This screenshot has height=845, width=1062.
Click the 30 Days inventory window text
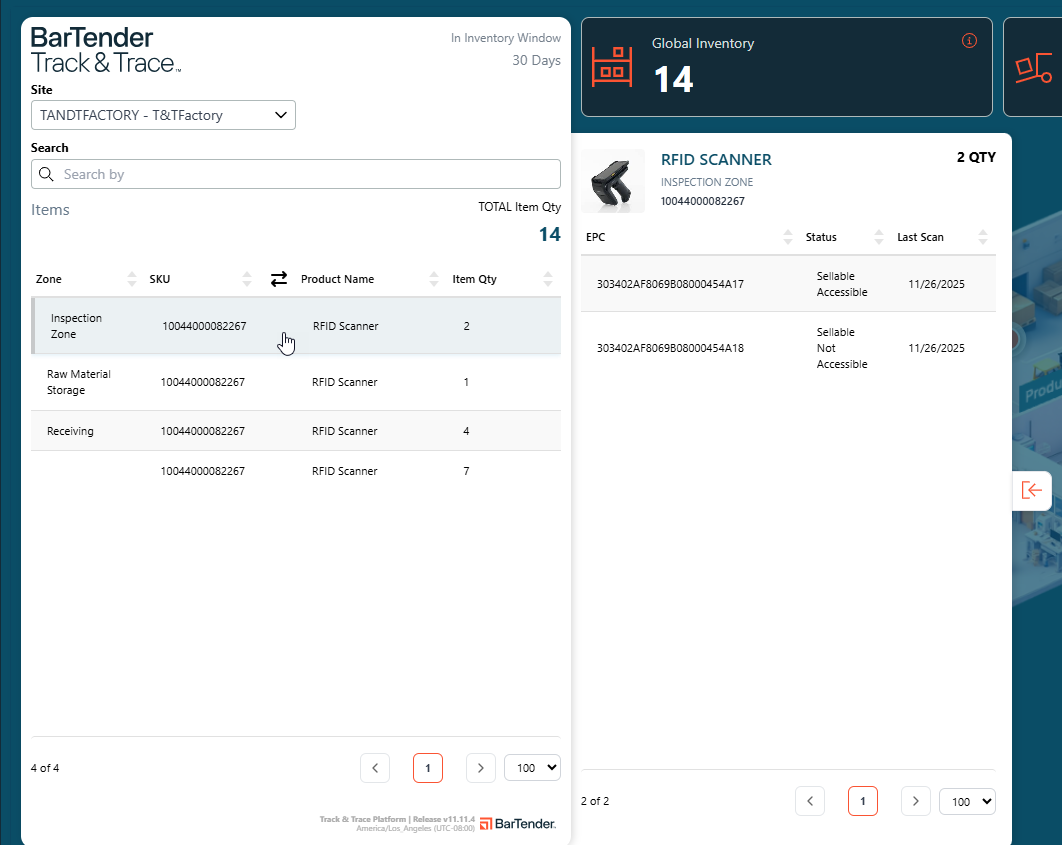536,60
